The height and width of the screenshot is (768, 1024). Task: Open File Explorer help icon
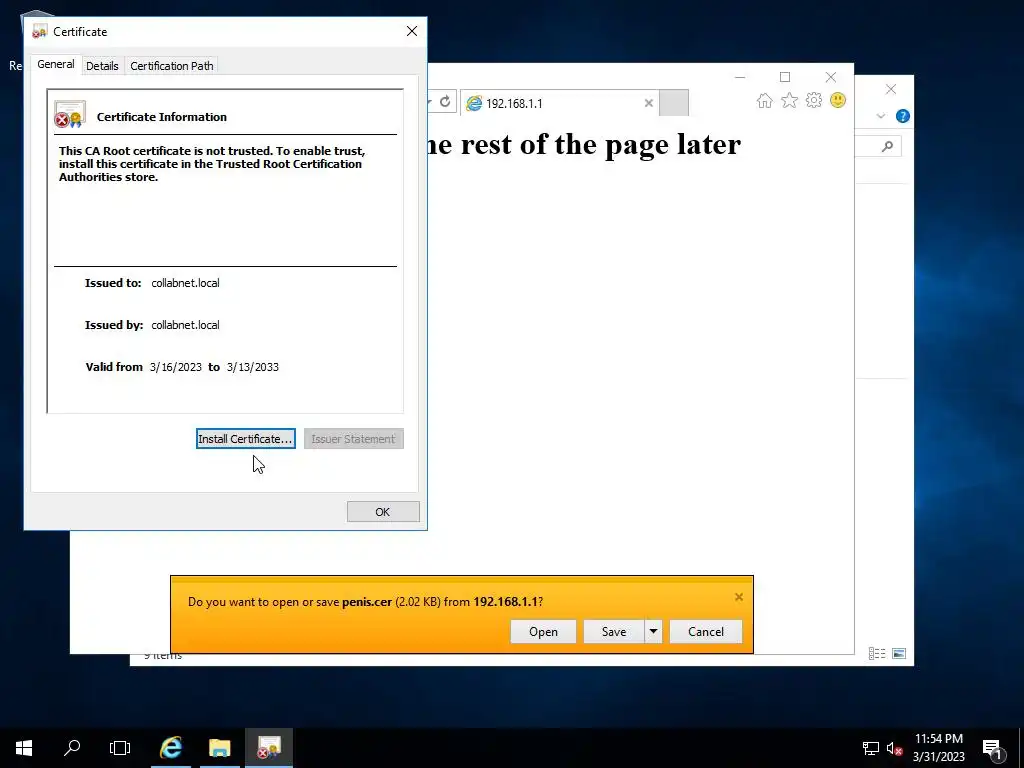pos(903,116)
